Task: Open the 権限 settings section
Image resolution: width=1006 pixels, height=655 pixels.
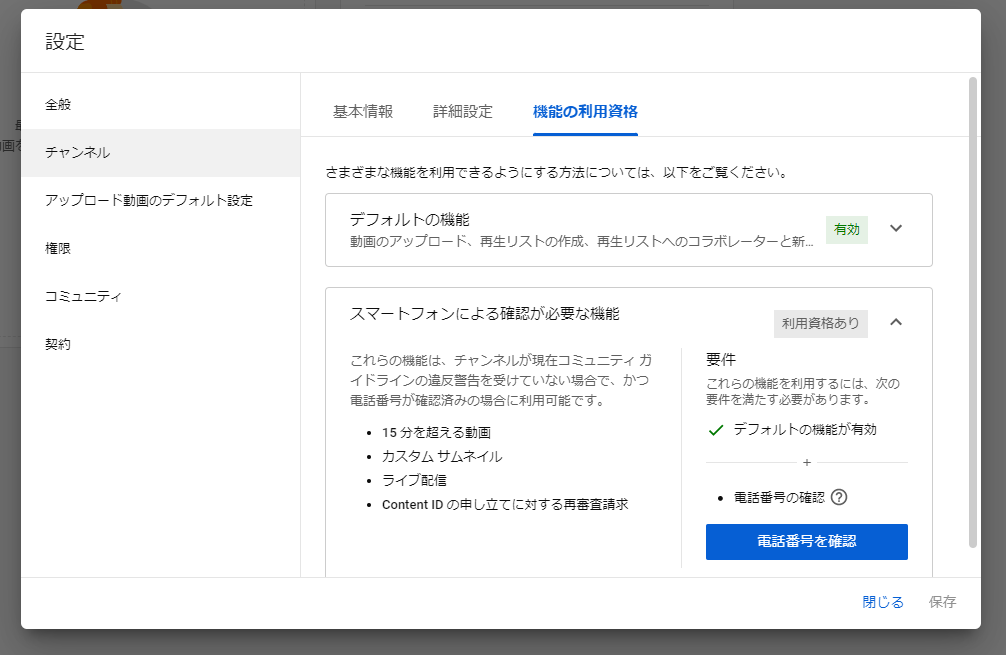Action: click(58, 248)
